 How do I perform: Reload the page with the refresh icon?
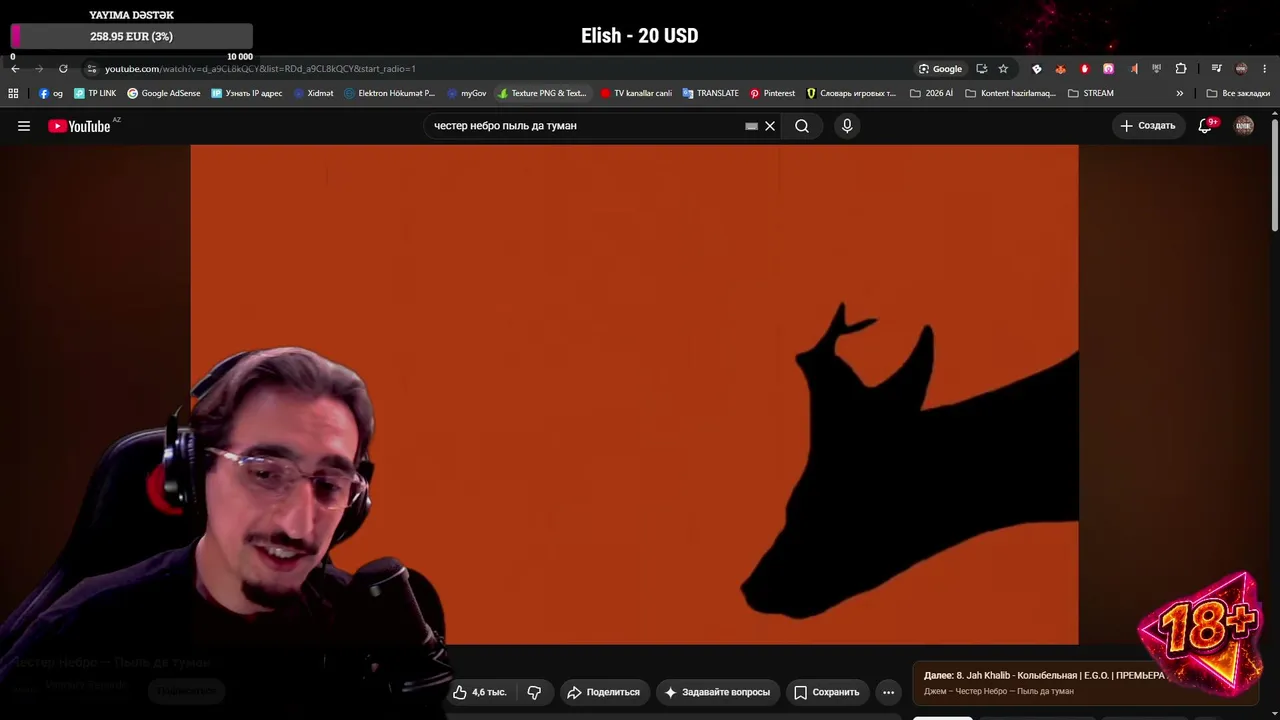click(x=63, y=69)
